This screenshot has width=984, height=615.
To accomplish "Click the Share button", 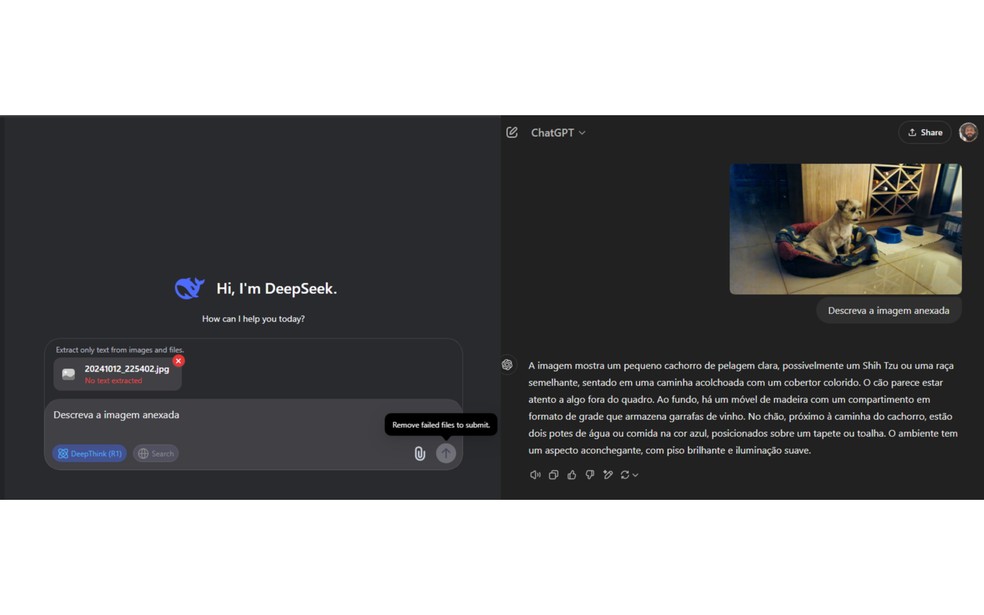I will click(924, 132).
